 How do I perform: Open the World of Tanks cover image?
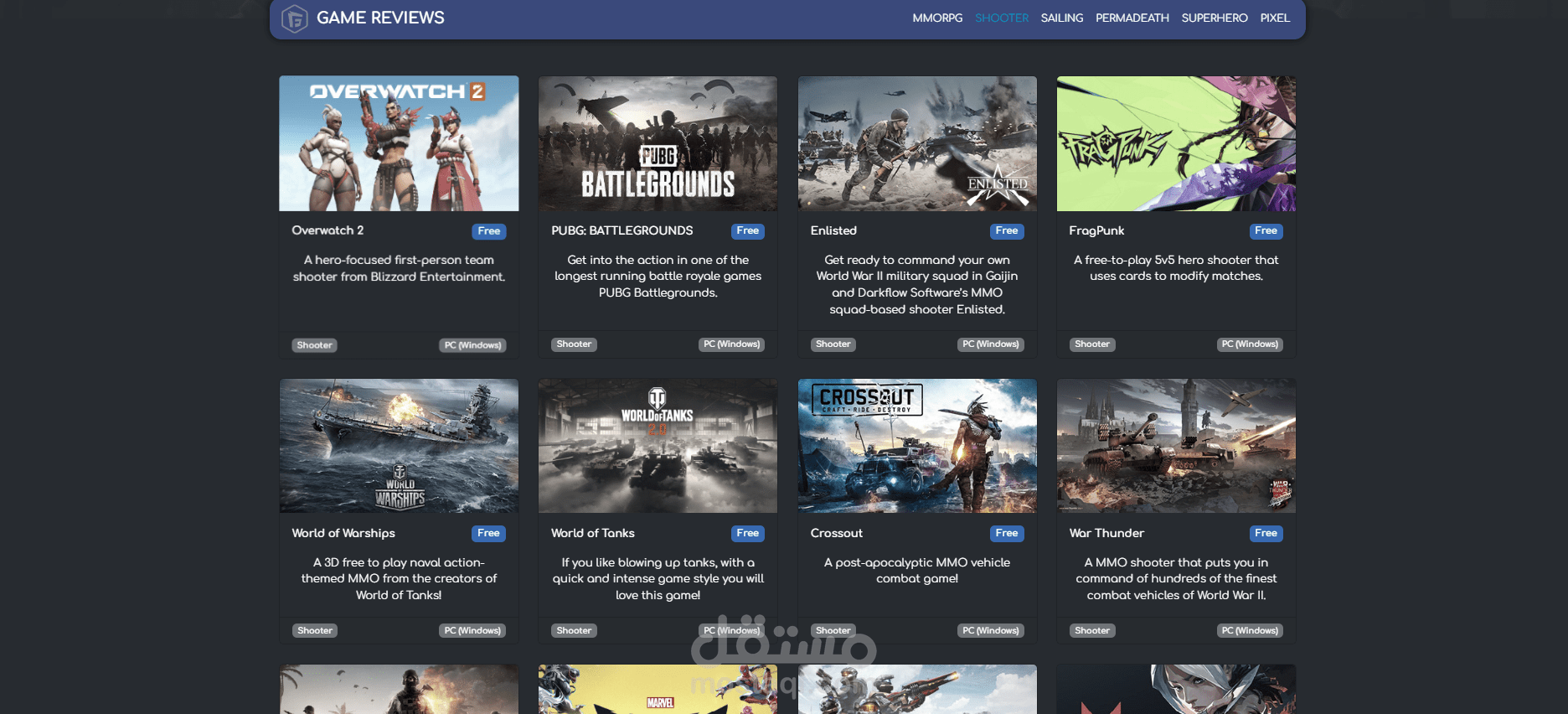pos(658,446)
